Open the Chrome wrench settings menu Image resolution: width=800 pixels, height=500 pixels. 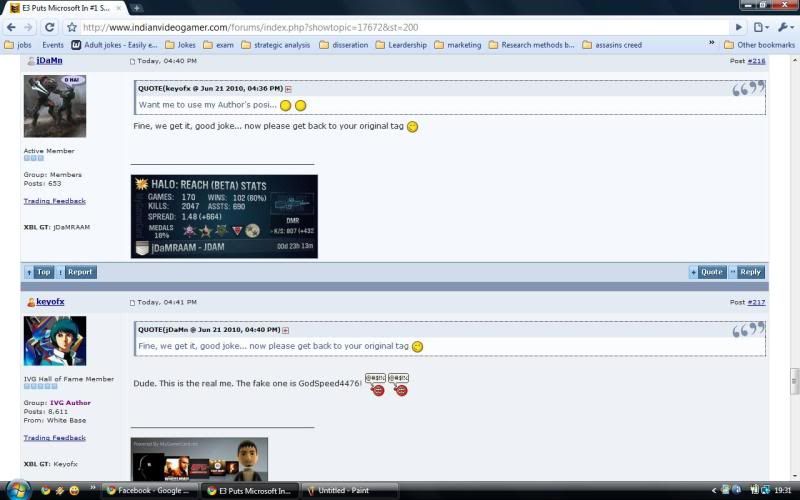pos(786,27)
